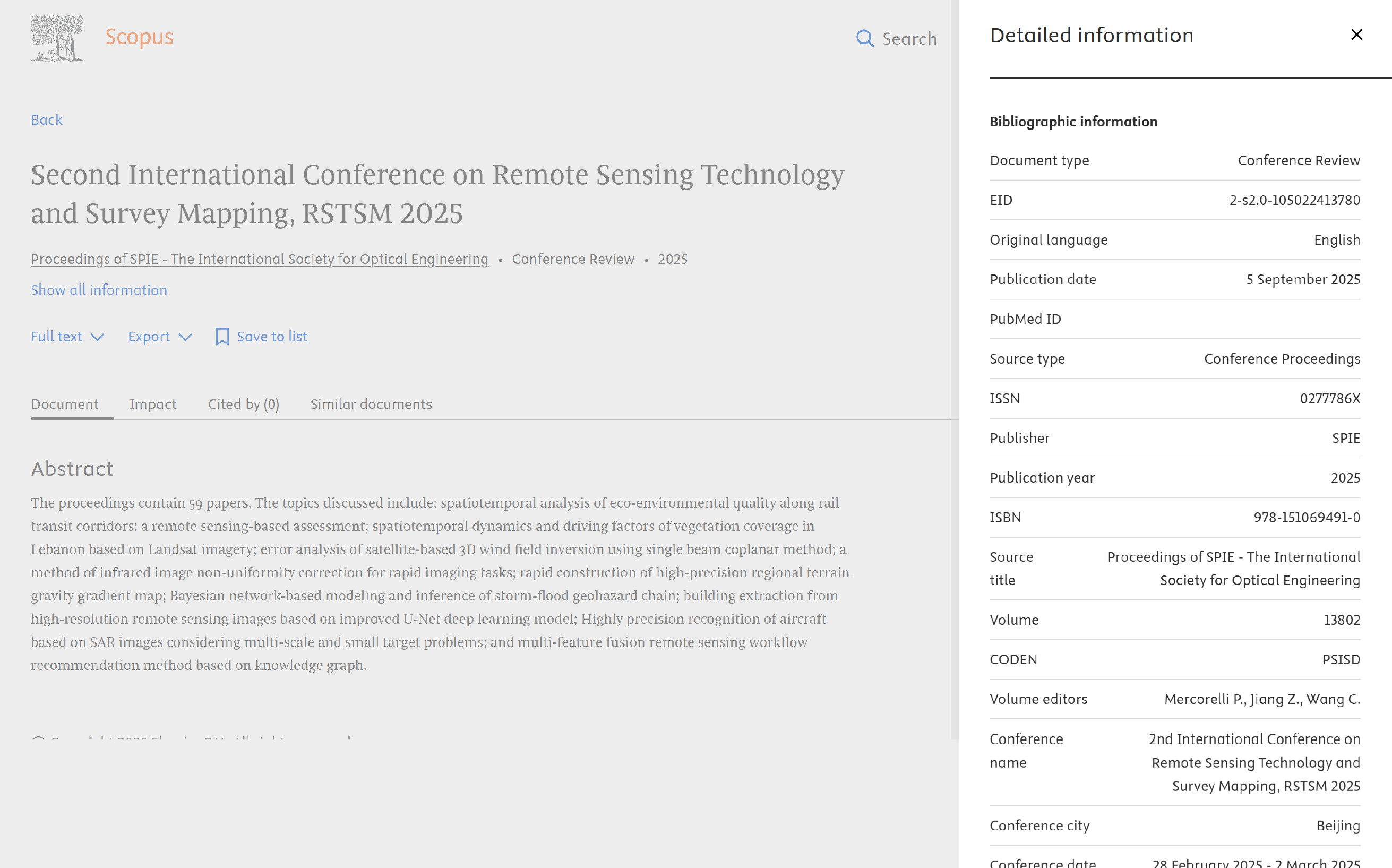Click the search magnifier icon
This screenshot has width=1392, height=868.
864,38
